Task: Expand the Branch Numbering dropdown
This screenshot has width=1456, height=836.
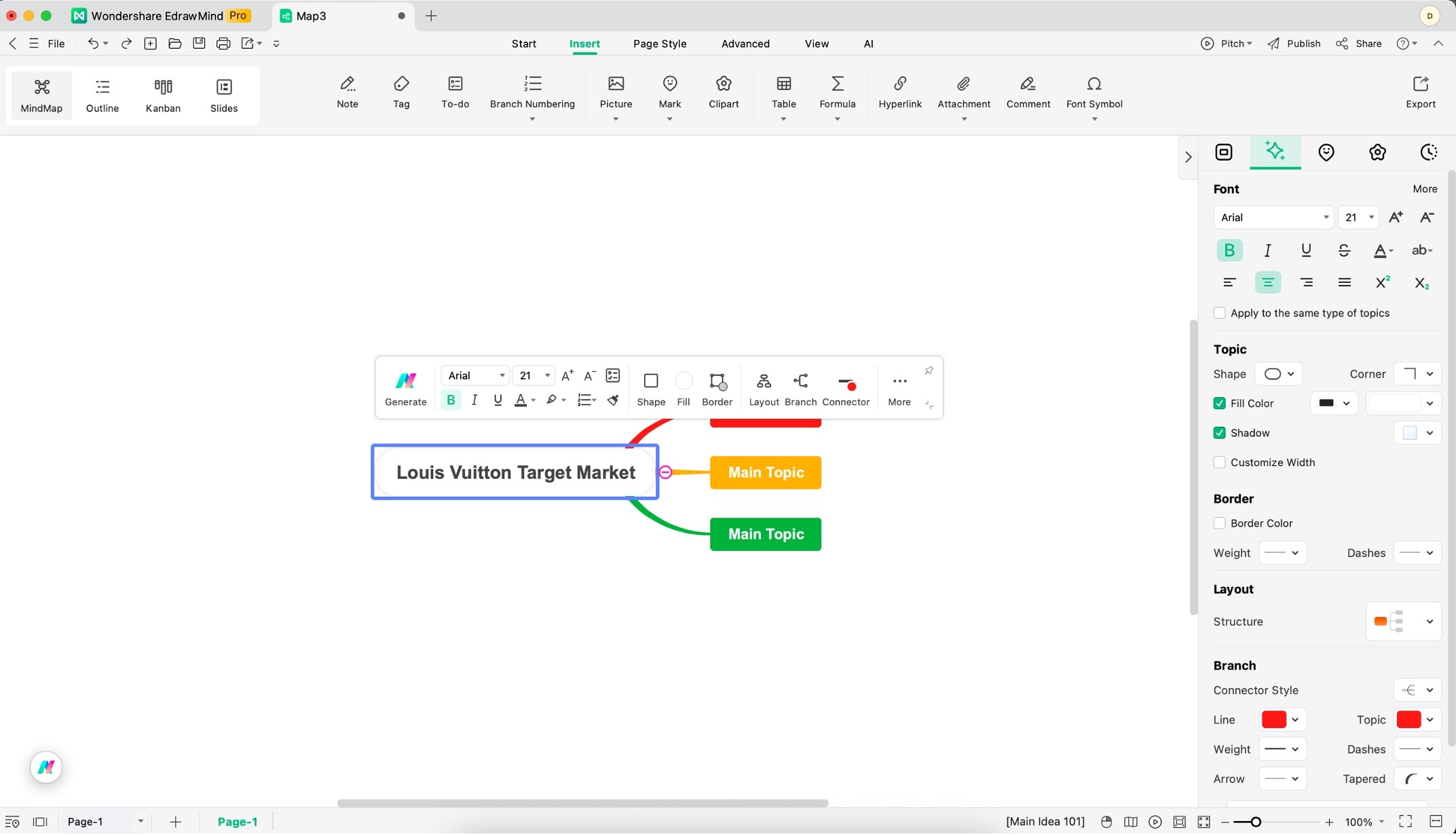Action: pyautogui.click(x=532, y=119)
